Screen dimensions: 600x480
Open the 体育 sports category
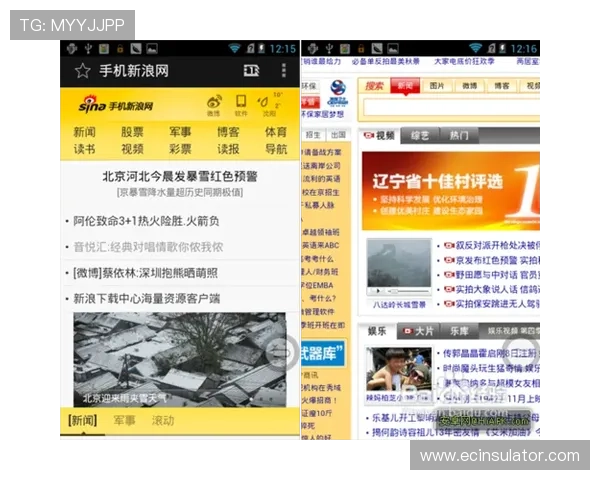point(276,132)
